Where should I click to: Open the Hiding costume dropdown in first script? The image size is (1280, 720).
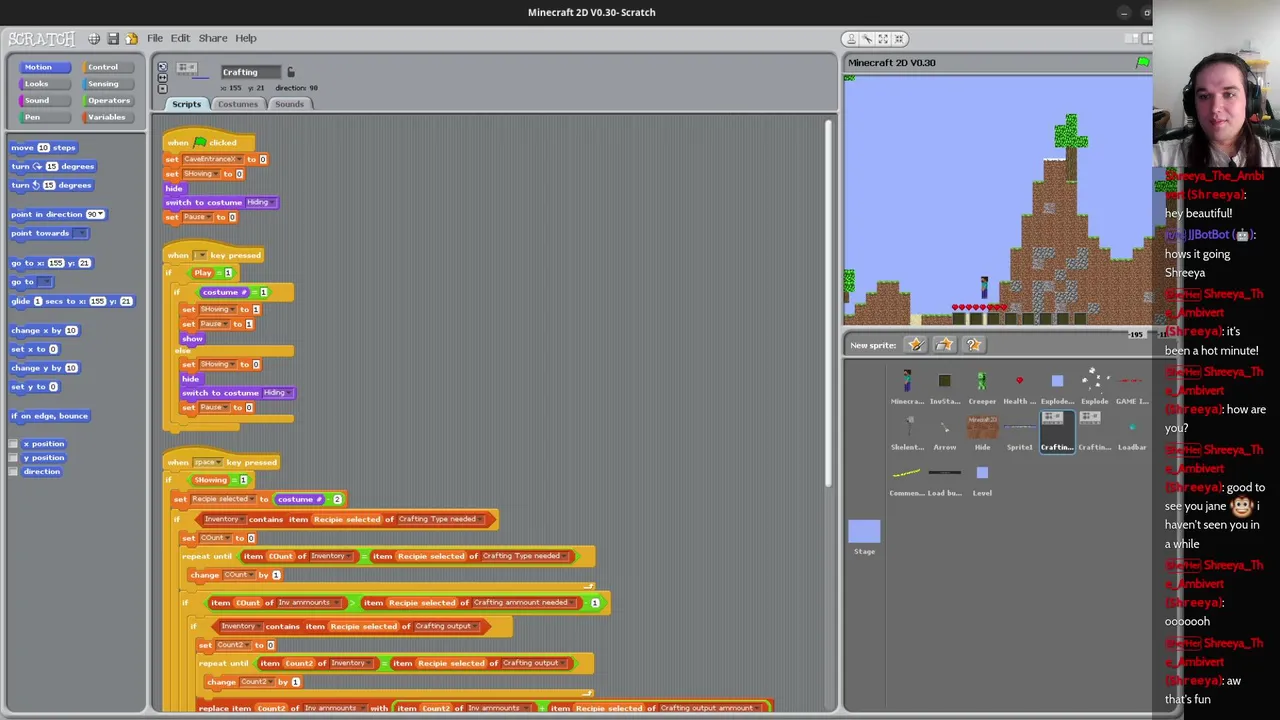(x=272, y=203)
